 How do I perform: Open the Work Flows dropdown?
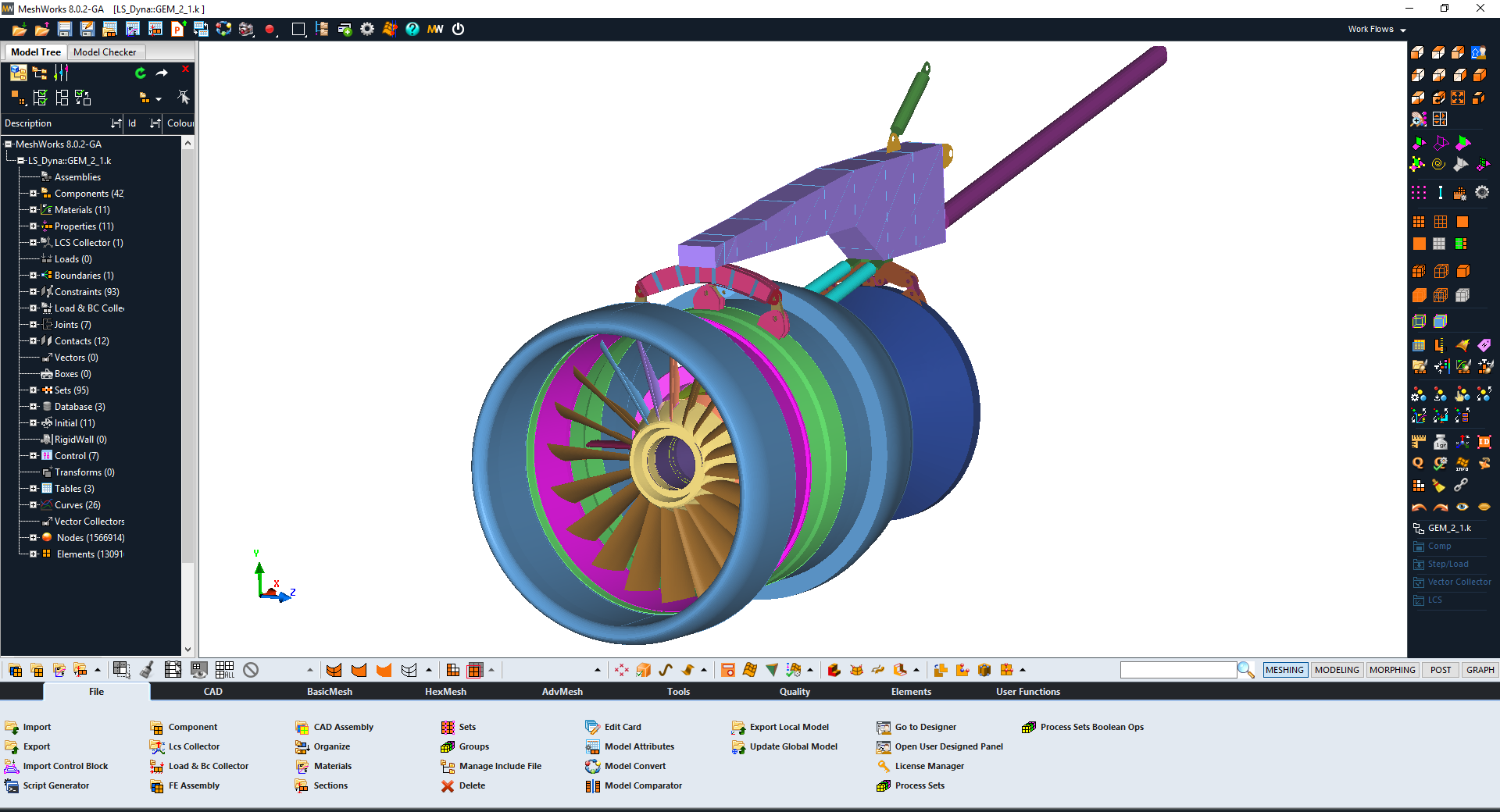coord(1377,30)
